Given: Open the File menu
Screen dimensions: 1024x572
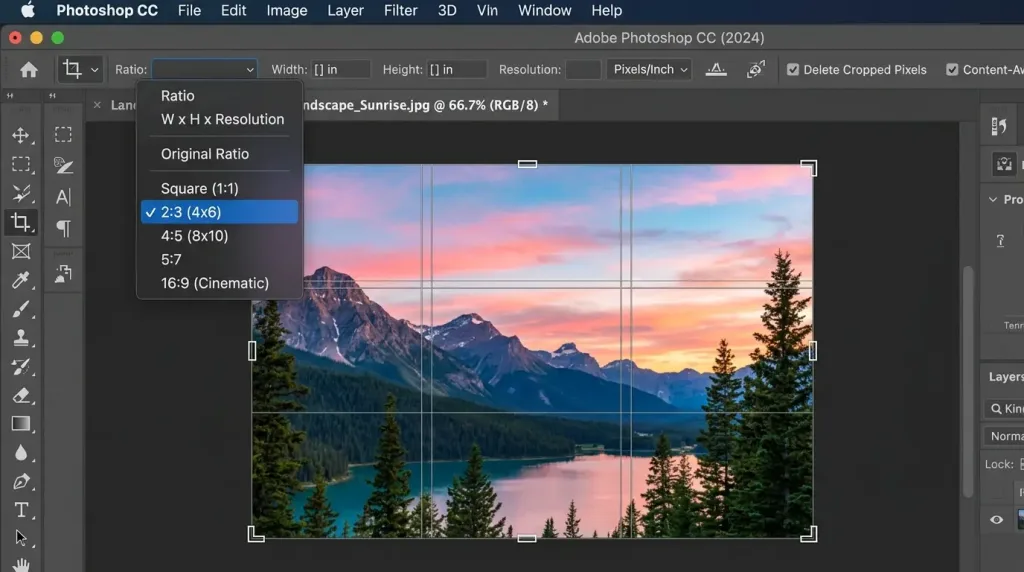Looking at the screenshot, I should (x=189, y=10).
